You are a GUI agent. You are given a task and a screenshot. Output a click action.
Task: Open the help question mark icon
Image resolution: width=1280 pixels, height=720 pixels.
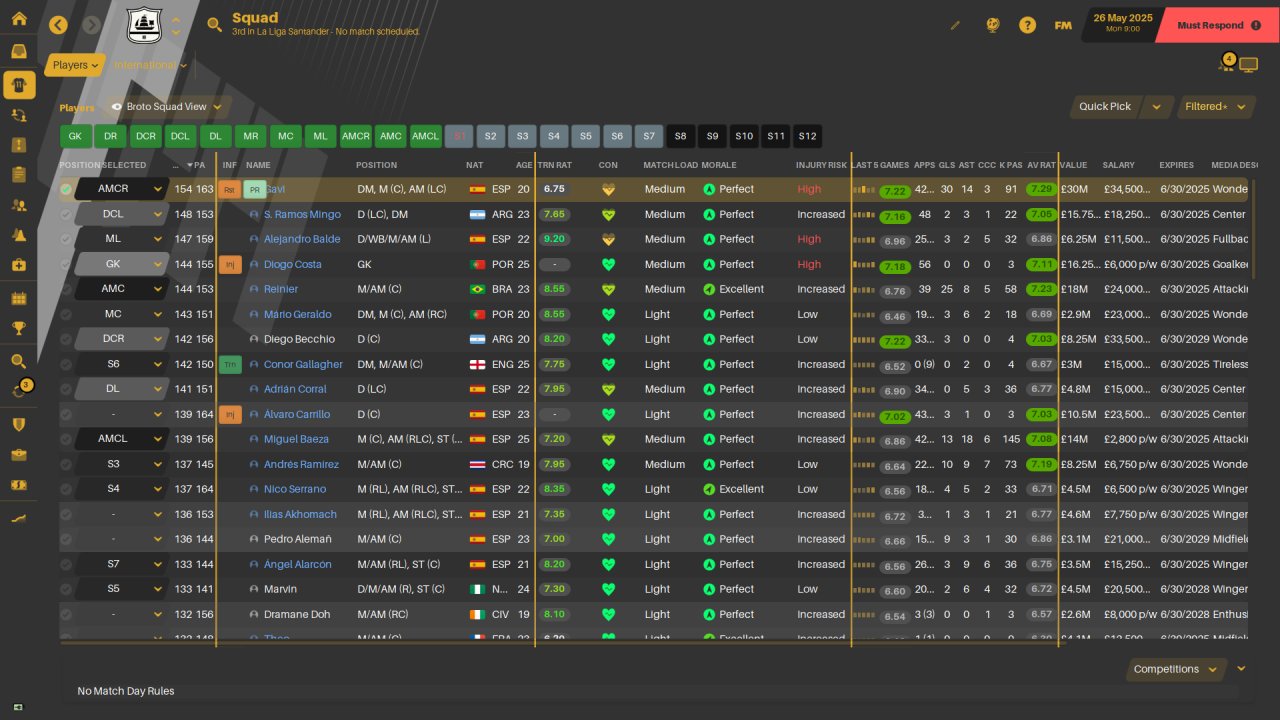tap(1028, 25)
